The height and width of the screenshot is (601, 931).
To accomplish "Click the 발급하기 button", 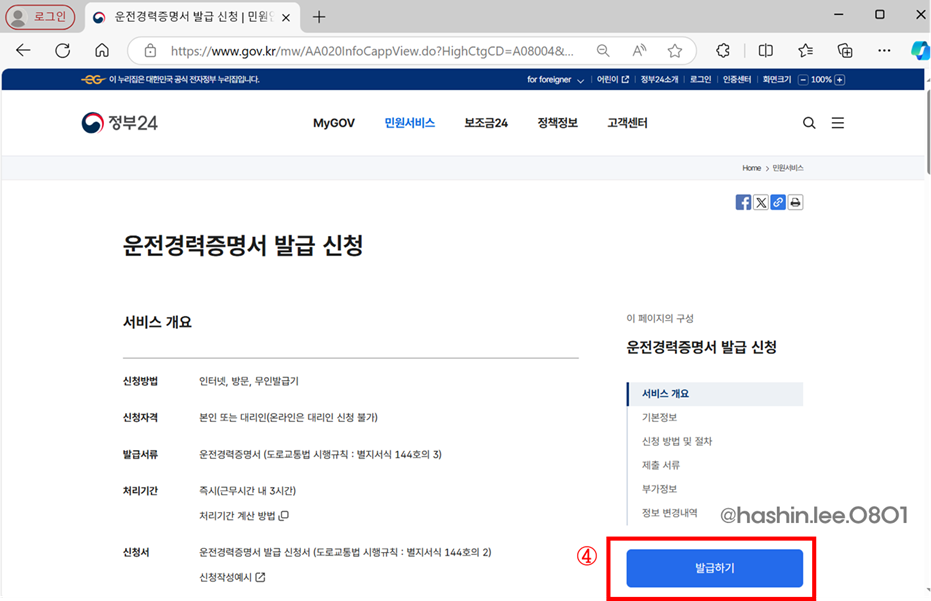I will (713, 568).
